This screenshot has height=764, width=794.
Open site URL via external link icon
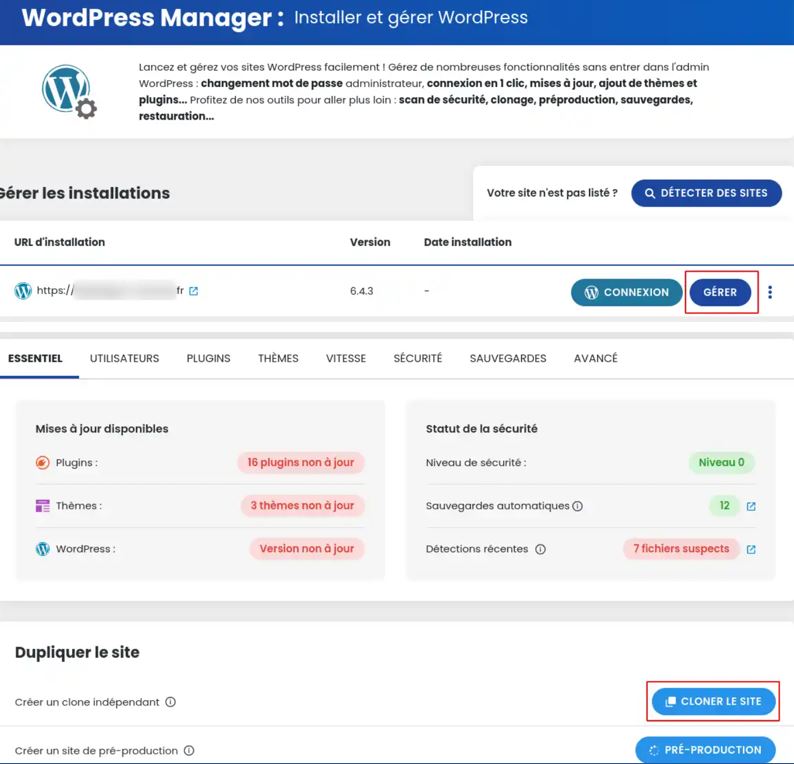(193, 291)
